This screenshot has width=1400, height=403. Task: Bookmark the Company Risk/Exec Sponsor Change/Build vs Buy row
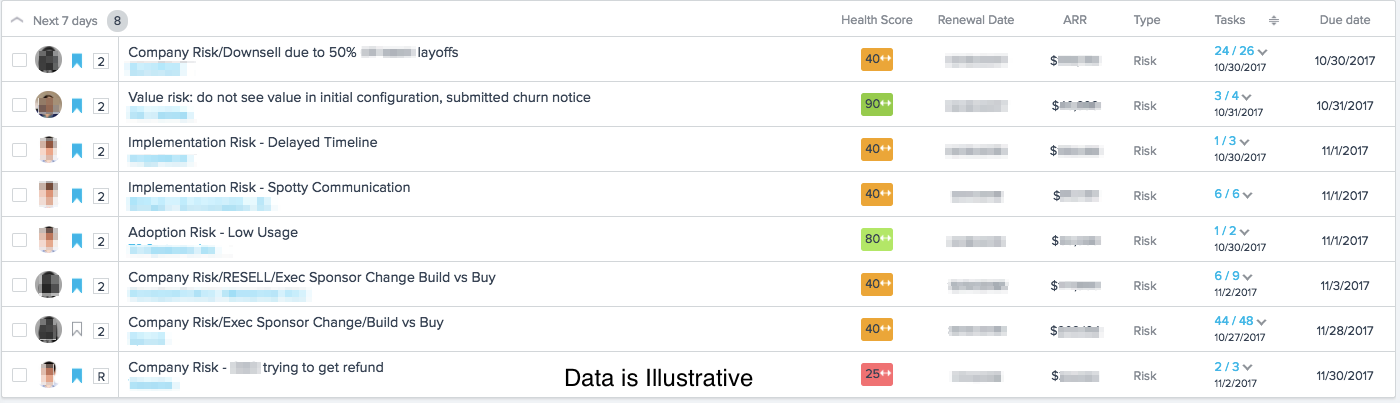pyautogui.click(x=77, y=330)
